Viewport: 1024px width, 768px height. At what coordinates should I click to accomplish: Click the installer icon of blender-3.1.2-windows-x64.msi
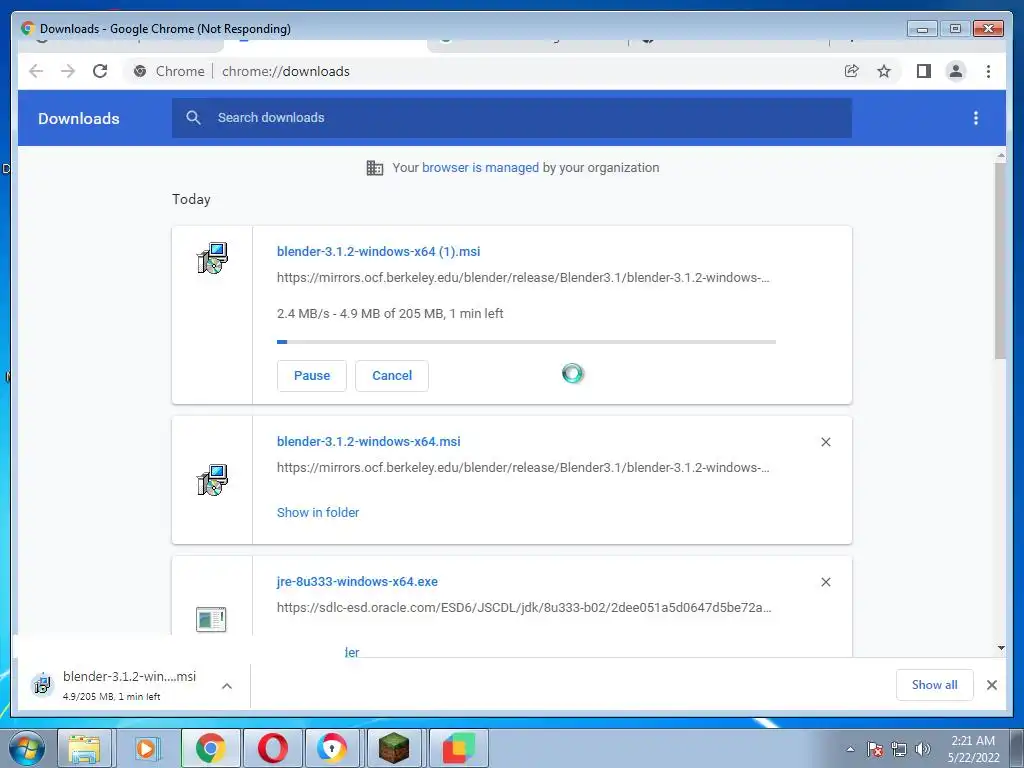[x=212, y=480]
